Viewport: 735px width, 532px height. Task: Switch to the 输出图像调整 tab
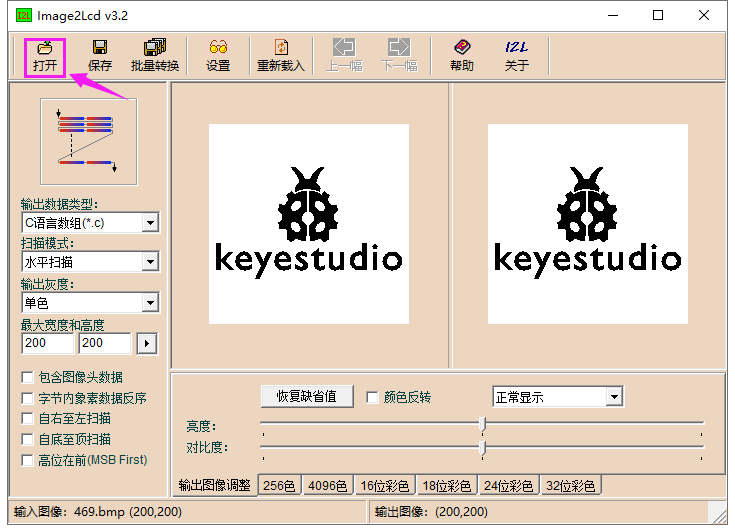pos(215,486)
